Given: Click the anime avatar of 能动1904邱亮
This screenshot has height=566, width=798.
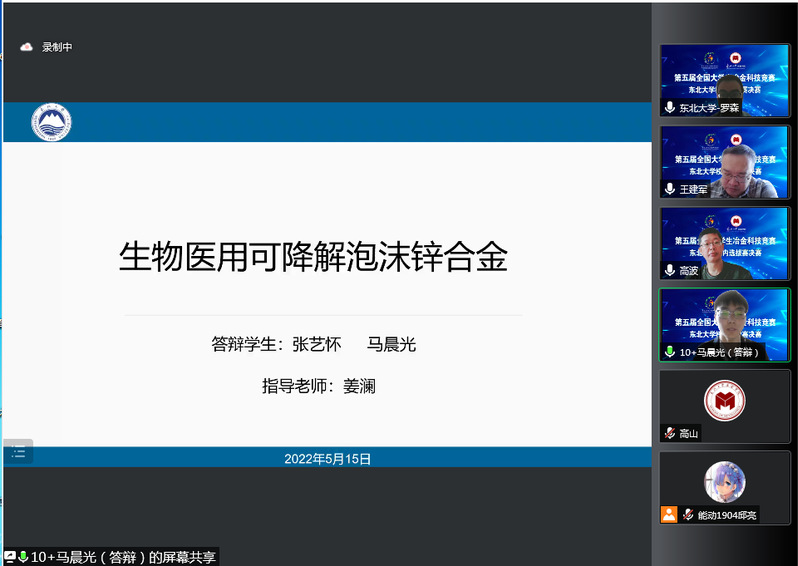Looking at the screenshot, I should pos(724,481).
